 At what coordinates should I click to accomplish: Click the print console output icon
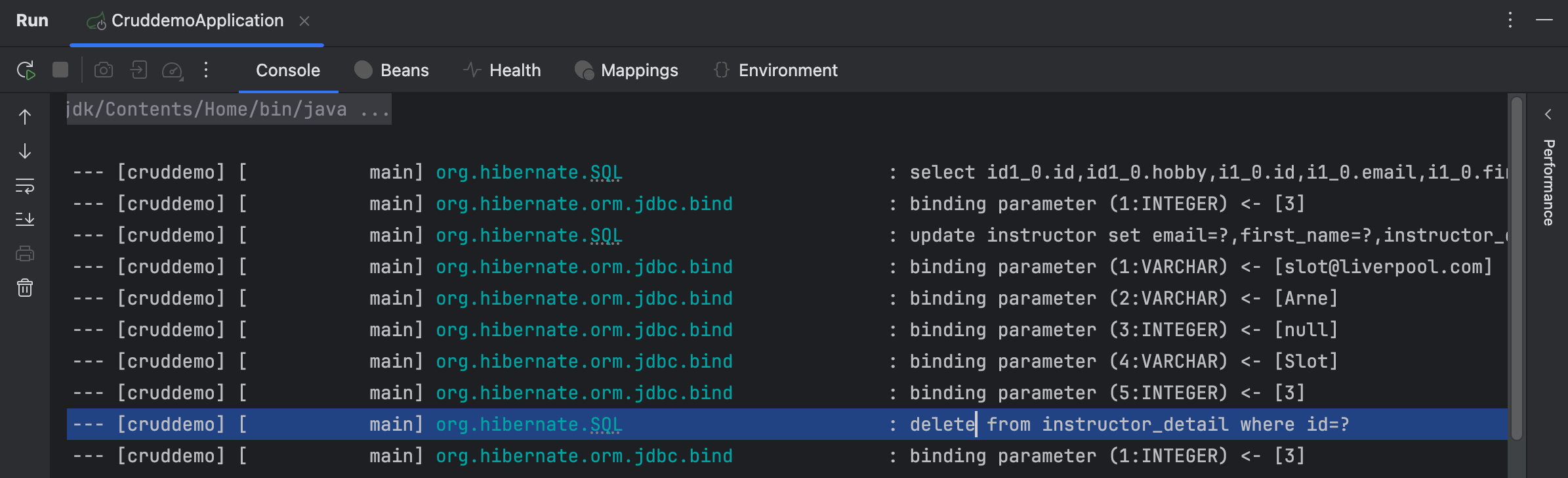pos(25,253)
